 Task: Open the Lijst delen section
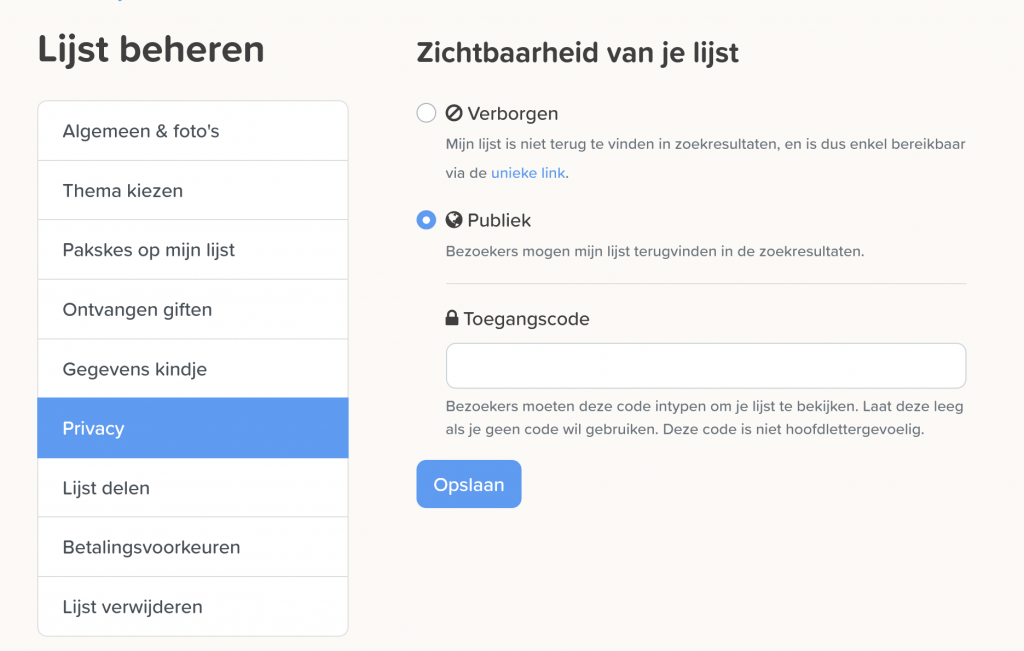tap(193, 488)
